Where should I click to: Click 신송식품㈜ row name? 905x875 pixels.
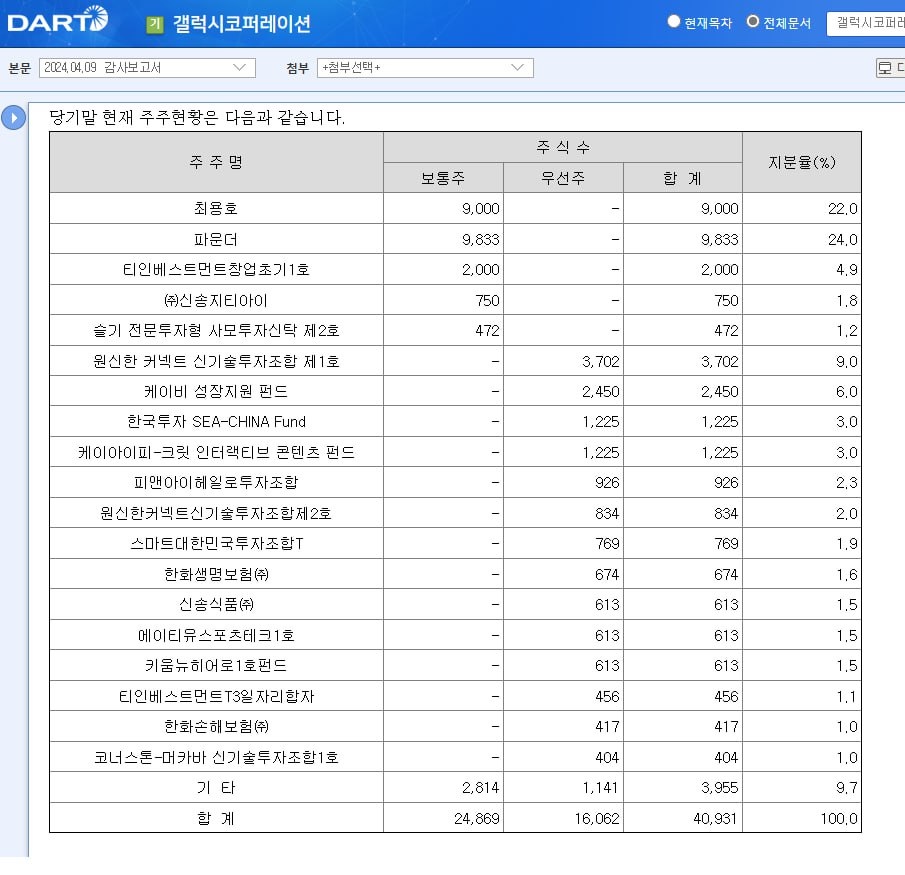(x=216, y=604)
